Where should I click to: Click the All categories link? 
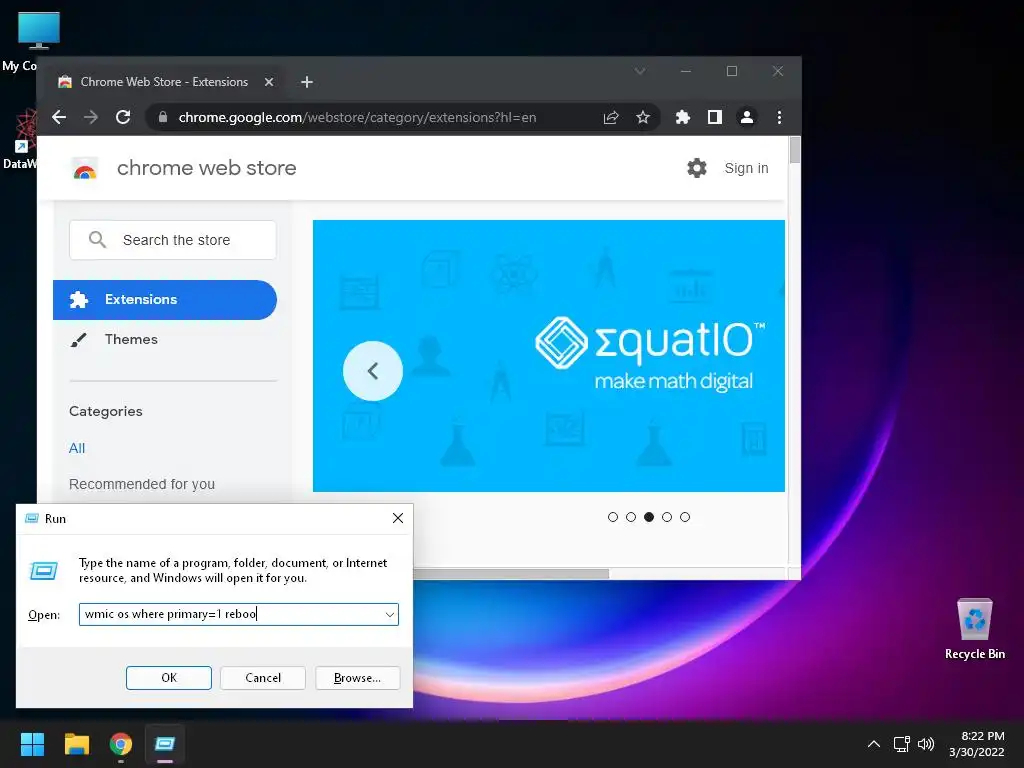point(77,448)
